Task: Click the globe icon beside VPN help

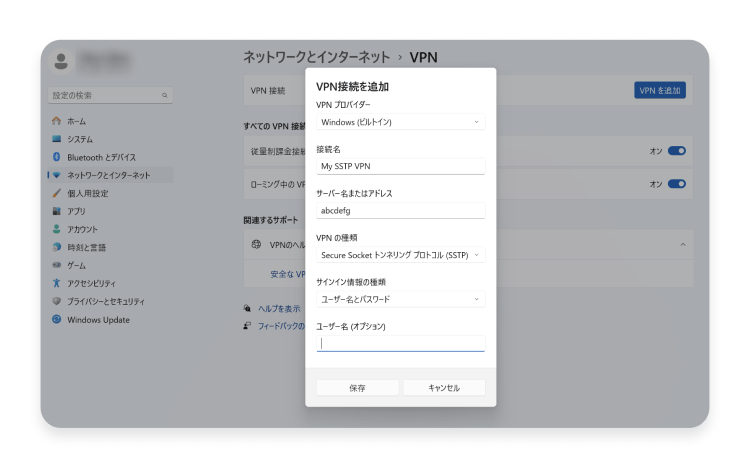Action: click(x=256, y=244)
